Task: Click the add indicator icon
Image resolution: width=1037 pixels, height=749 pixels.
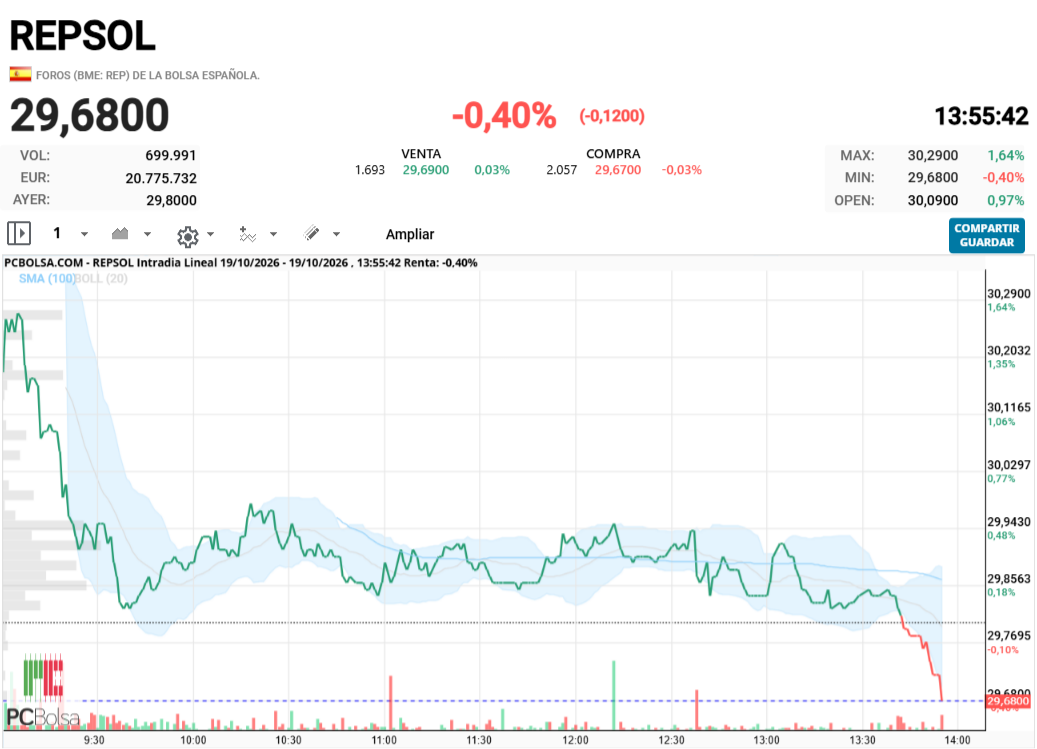Action: pyautogui.click(x=247, y=234)
